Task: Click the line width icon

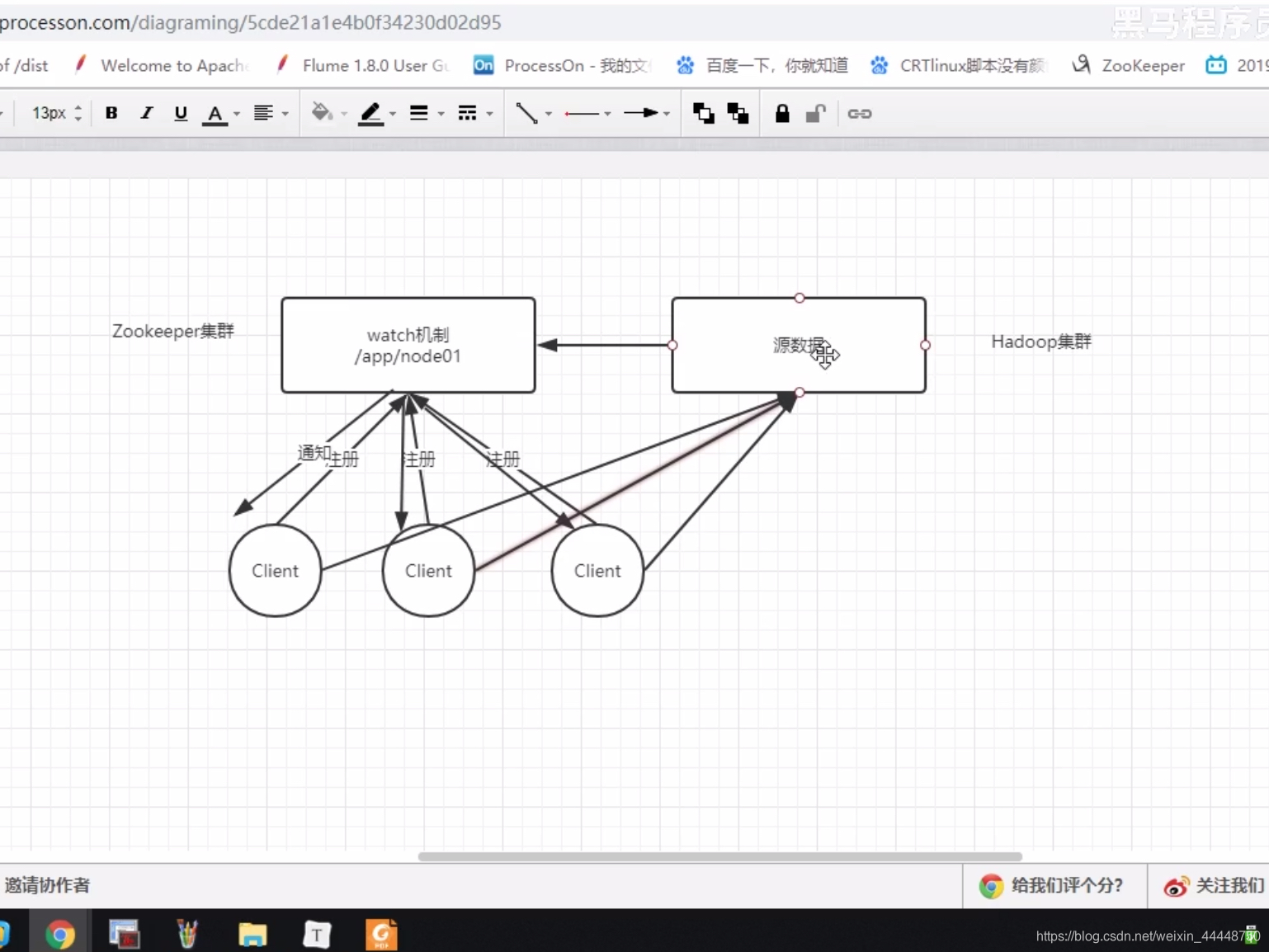Action: pos(419,113)
